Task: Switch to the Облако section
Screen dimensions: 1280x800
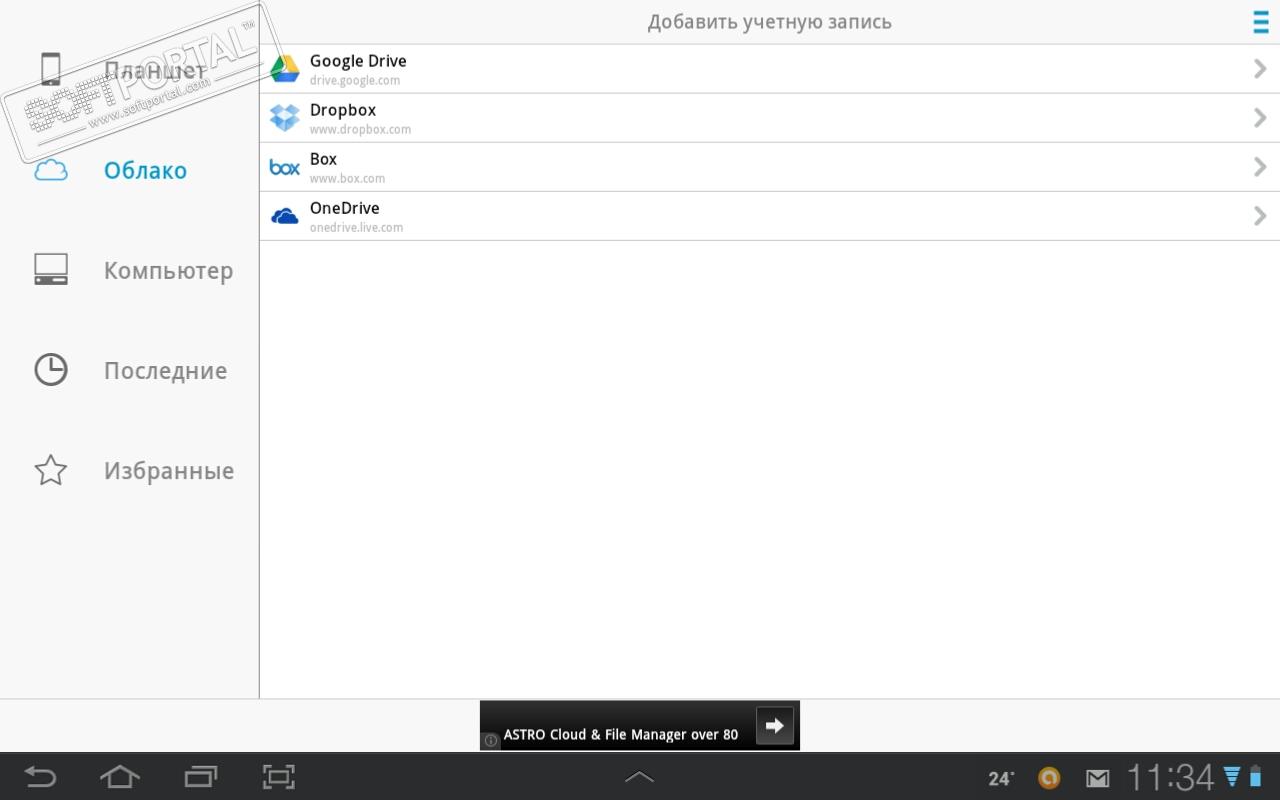Action: [145, 171]
